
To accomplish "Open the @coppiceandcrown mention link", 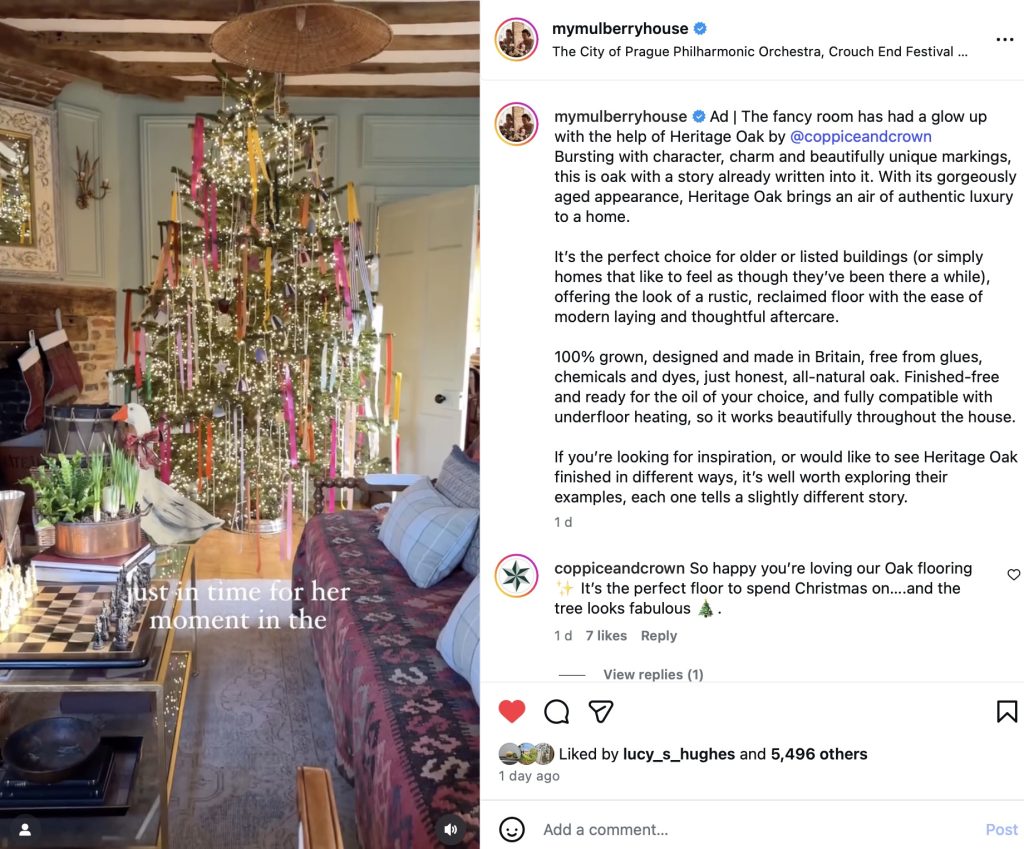I will [x=861, y=136].
